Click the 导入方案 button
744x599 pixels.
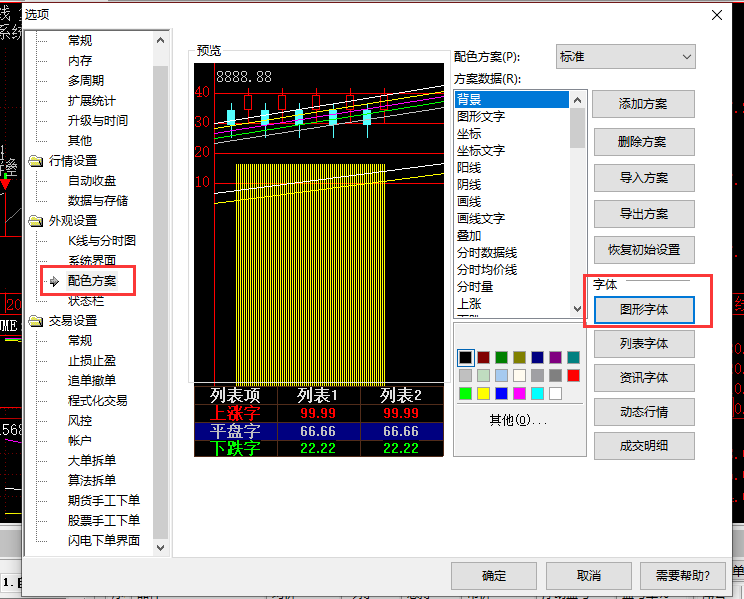click(x=644, y=178)
